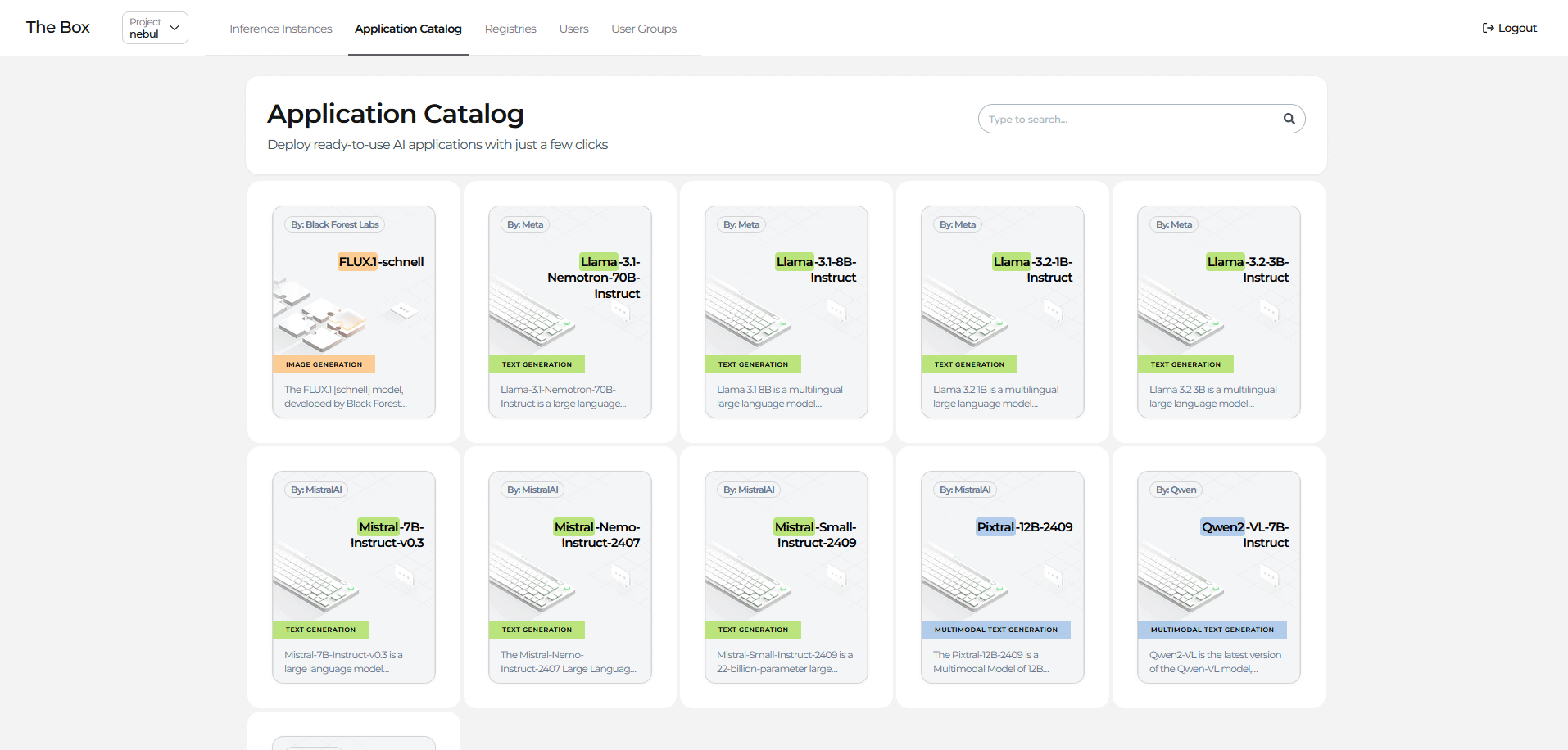Click the search magnifier icon
1568x750 pixels.
pyautogui.click(x=1288, y=119)
